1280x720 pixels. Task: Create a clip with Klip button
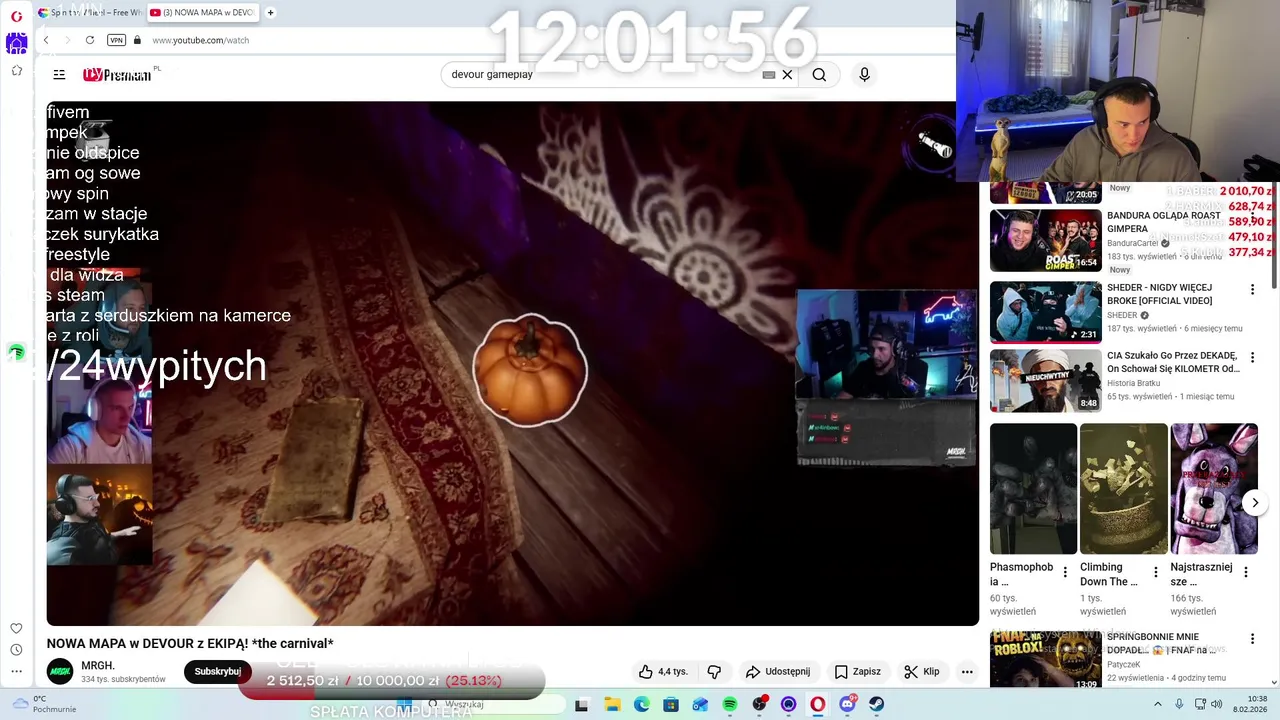tap(922, 672)
